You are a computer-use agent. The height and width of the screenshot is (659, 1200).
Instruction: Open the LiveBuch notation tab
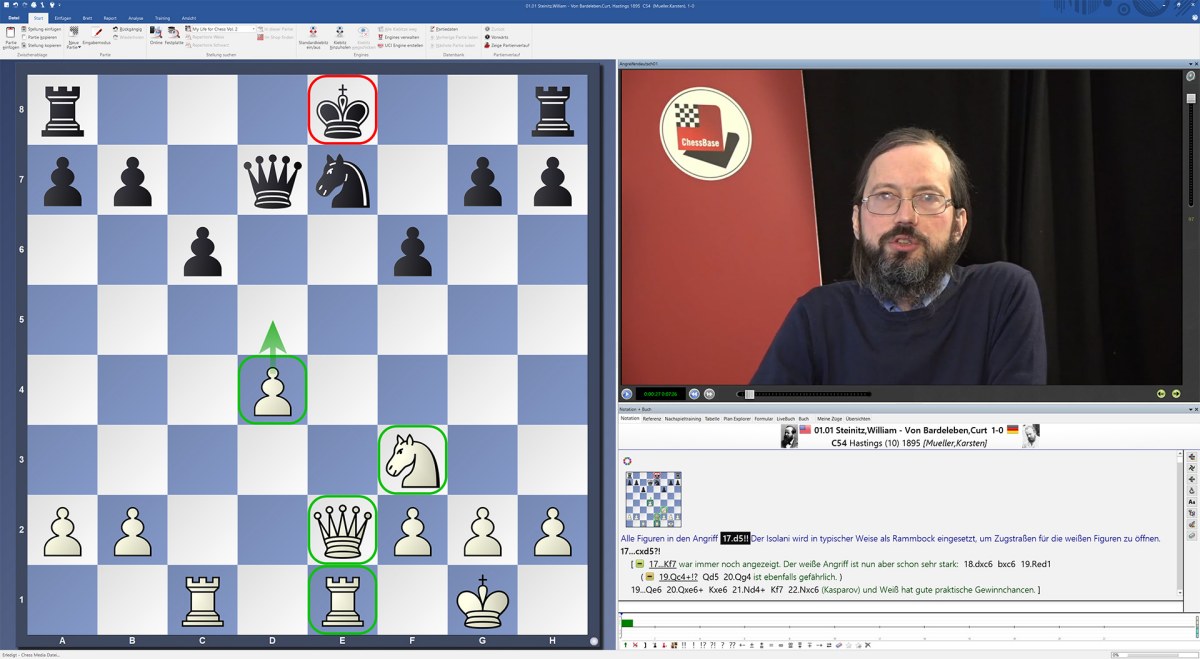point(785,418)
